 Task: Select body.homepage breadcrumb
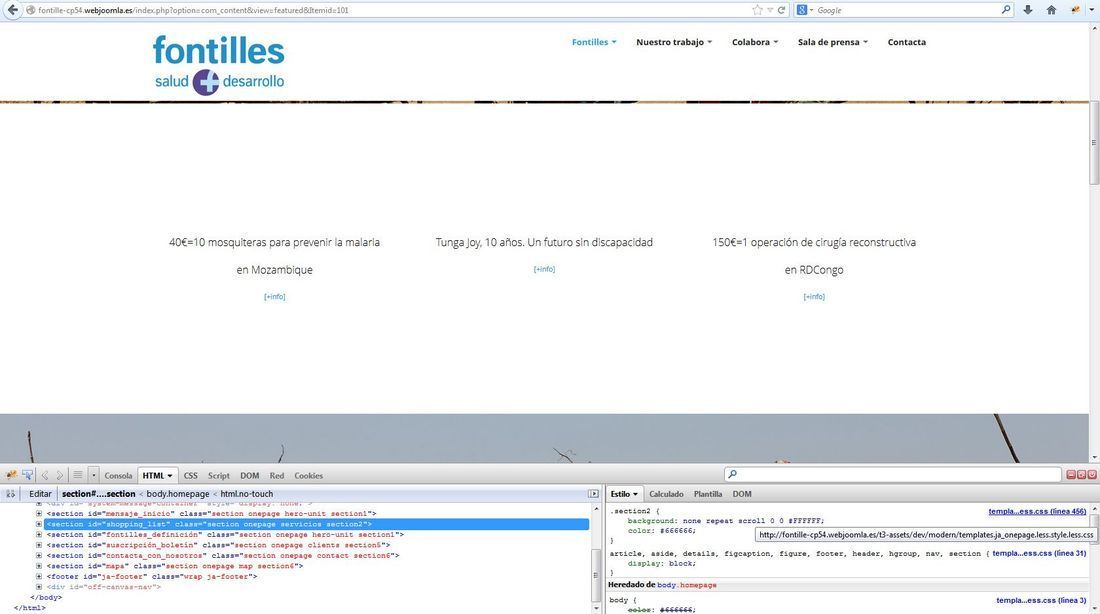coord(178,494)
